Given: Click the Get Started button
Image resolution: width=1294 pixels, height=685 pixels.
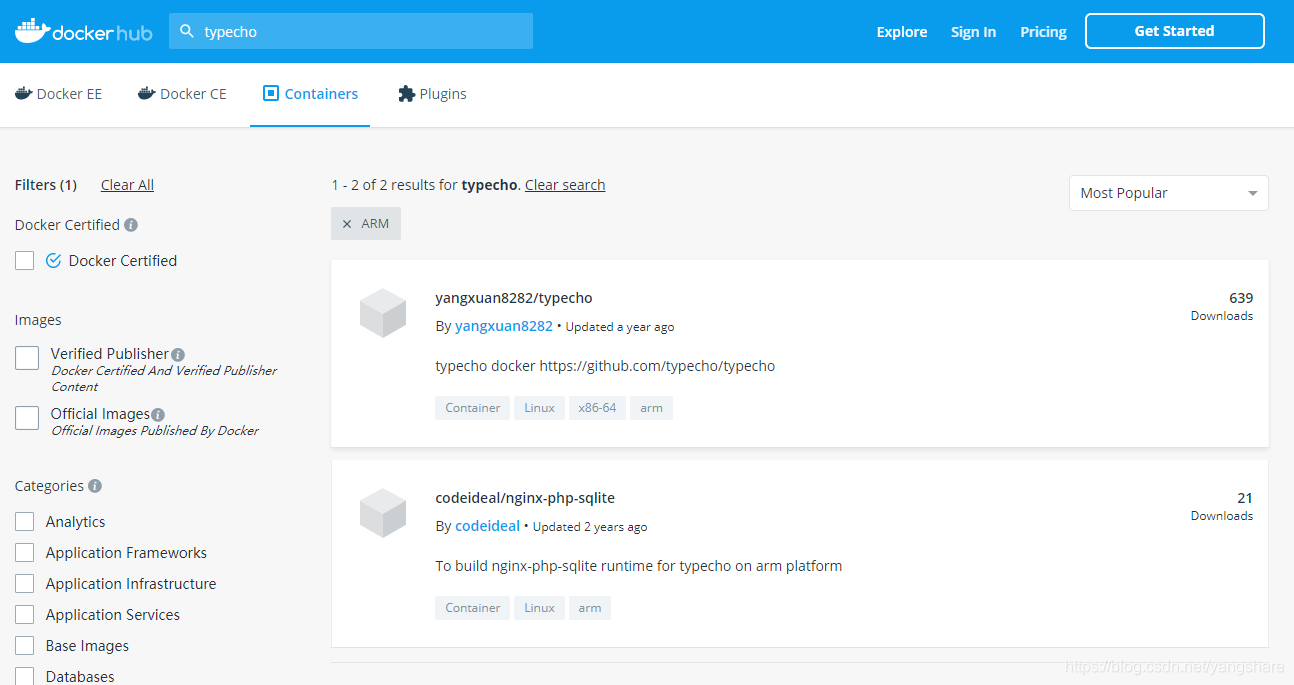Looking at the screenshot, I should [1174, 31].
